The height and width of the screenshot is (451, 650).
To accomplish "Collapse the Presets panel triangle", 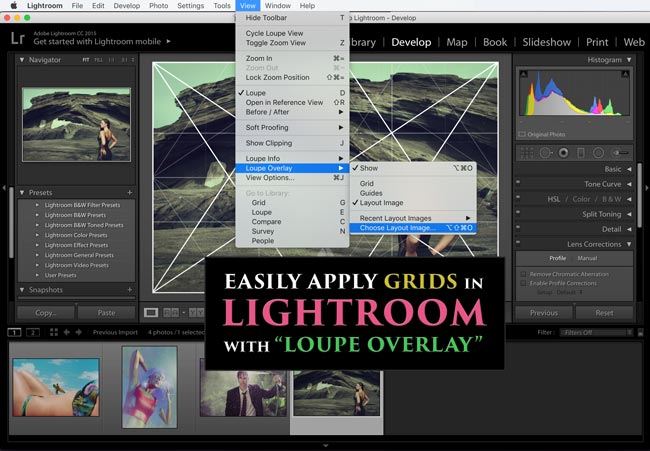I will click(x=22, y=192).
